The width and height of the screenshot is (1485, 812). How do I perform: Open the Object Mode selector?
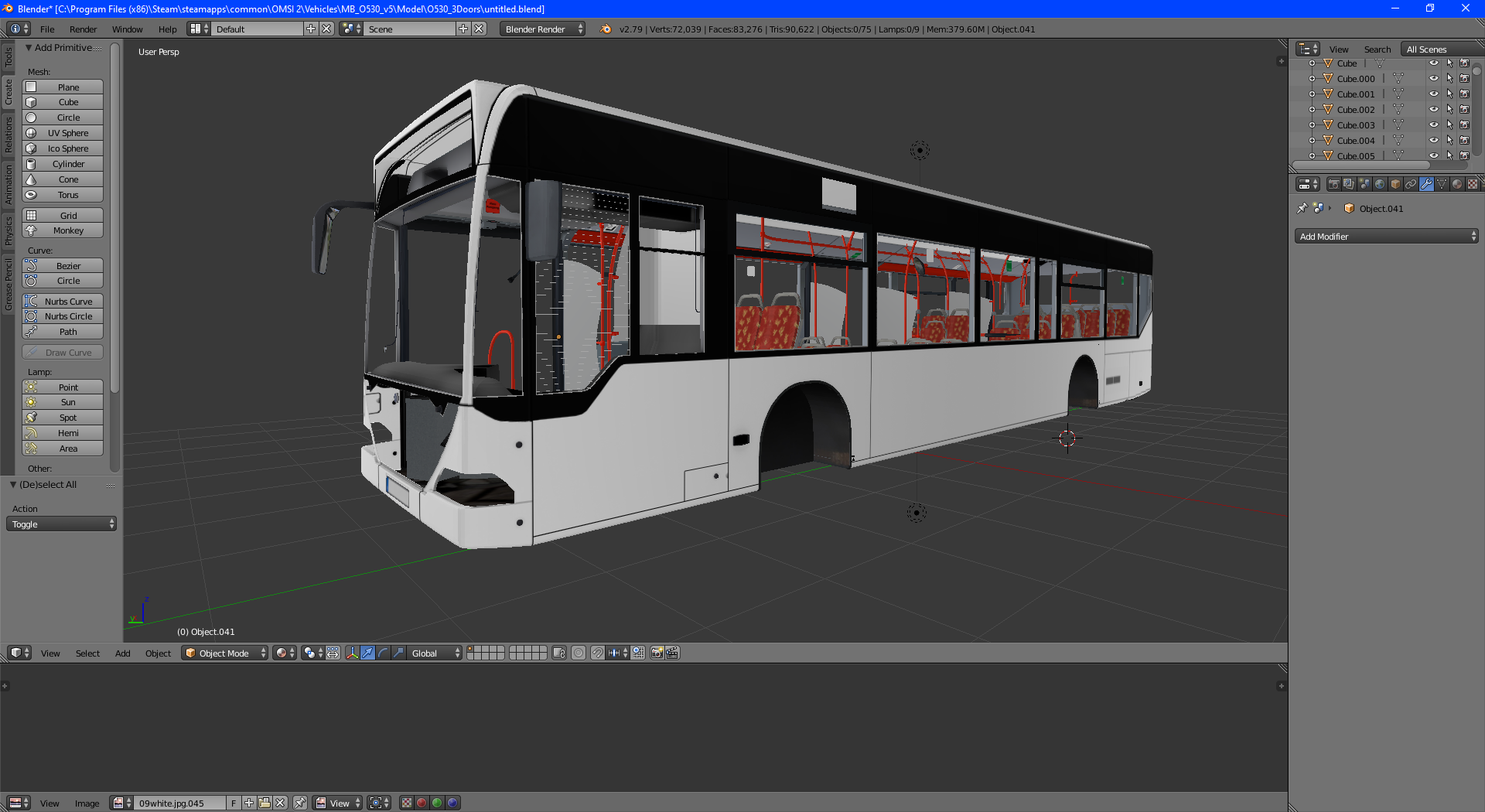(225, 653)
